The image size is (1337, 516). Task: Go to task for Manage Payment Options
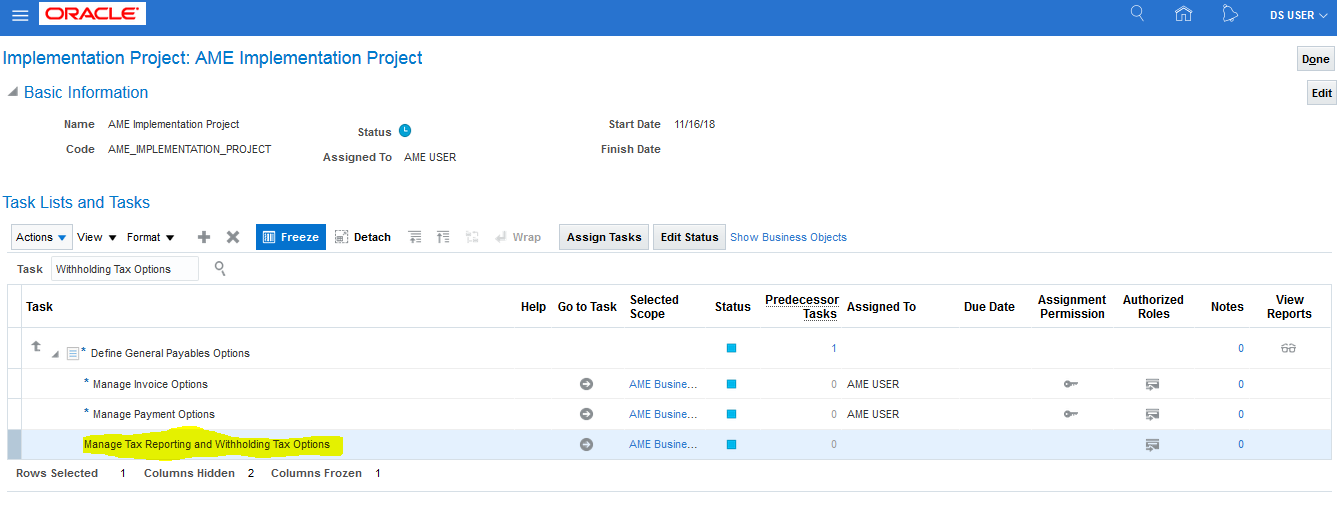point(586,414)
